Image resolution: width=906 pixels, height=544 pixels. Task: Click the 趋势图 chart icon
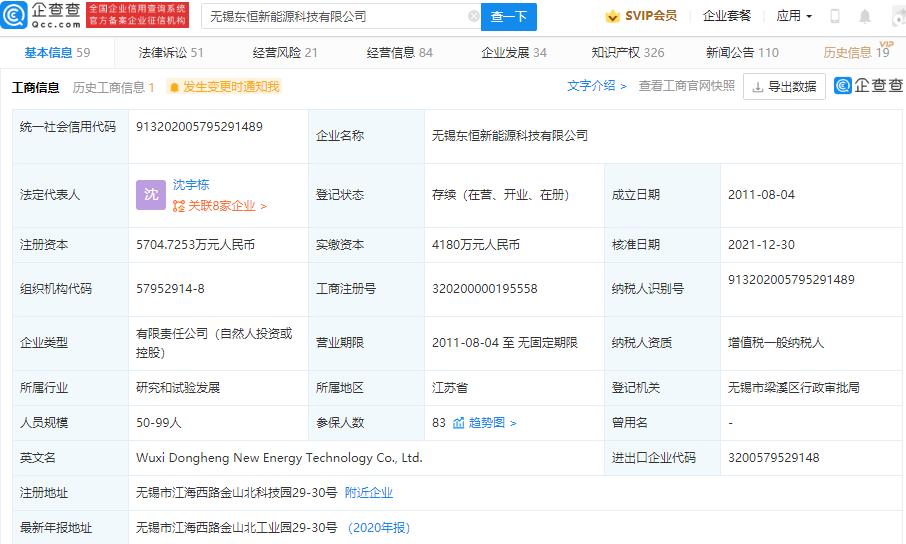tap(459, 423)
